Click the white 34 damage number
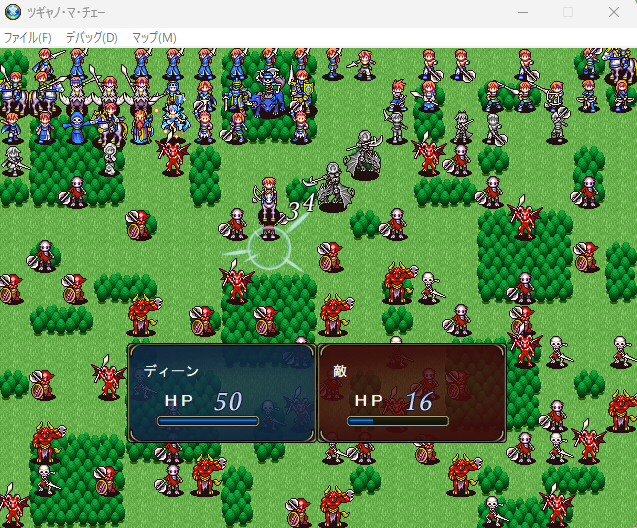 pos(301,207)
